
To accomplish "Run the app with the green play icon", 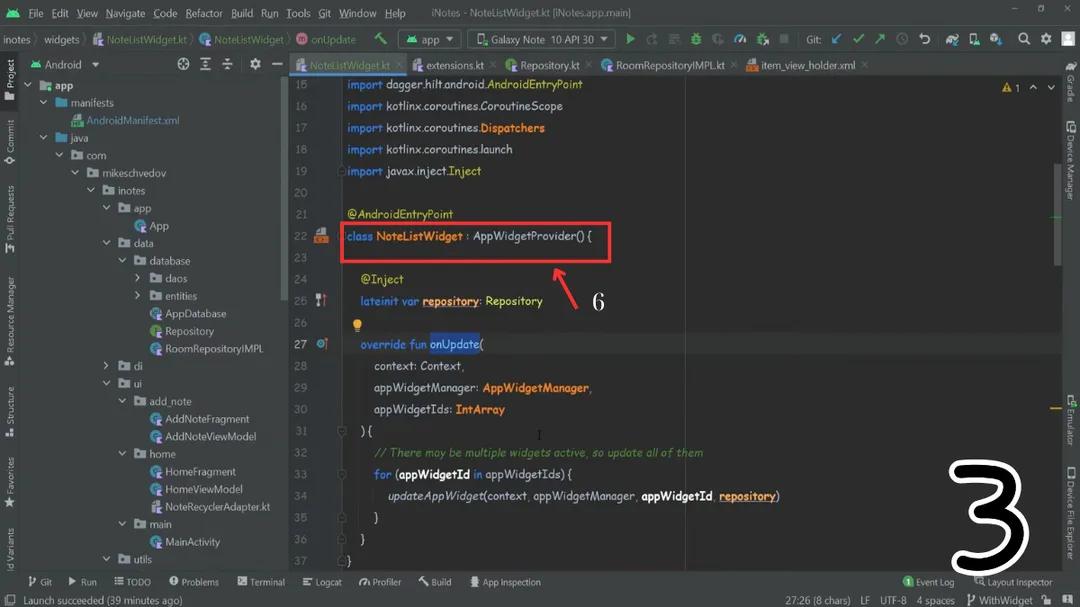I will coord(629,40).
